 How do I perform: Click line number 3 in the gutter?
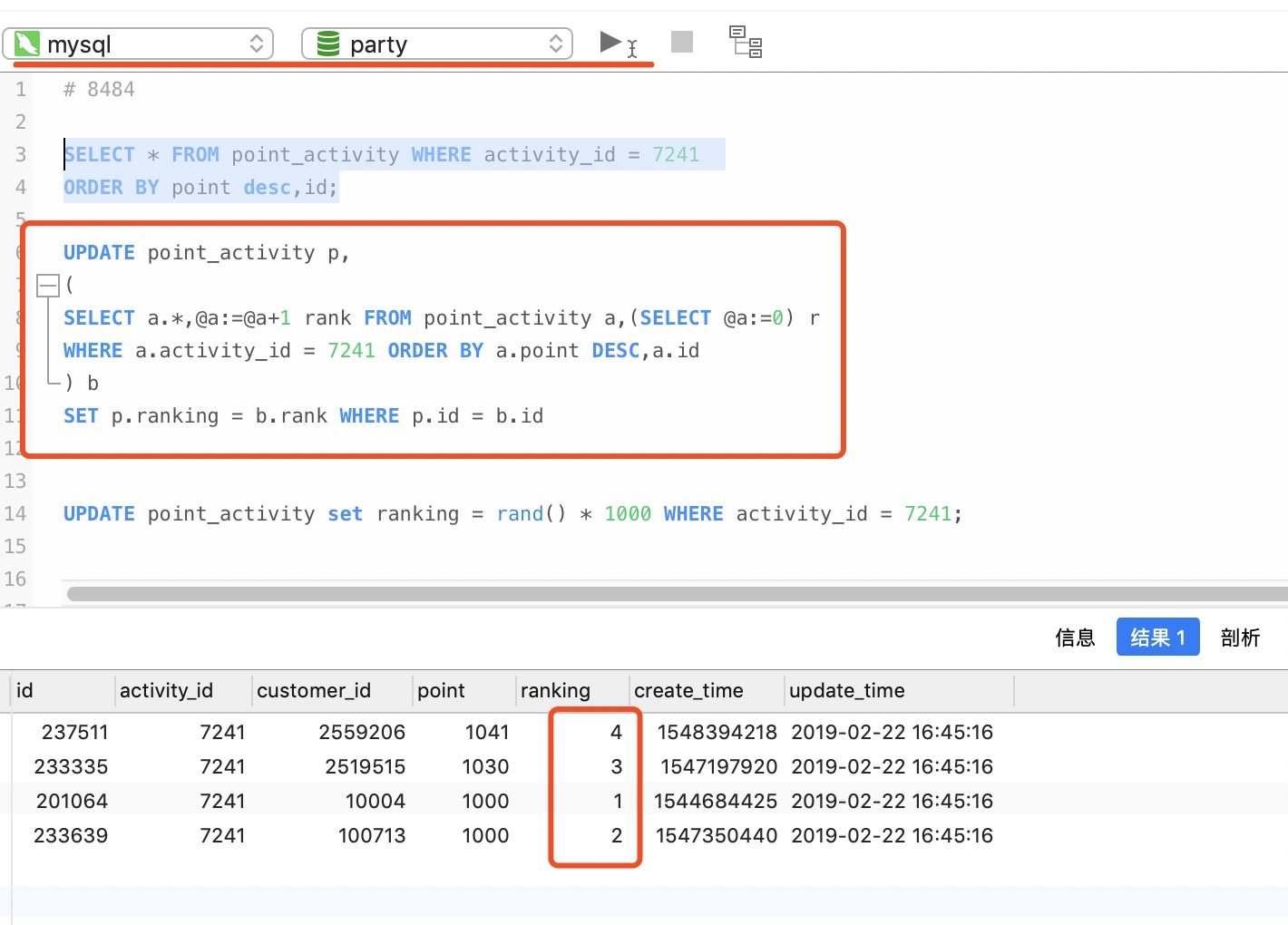(20, 154)
